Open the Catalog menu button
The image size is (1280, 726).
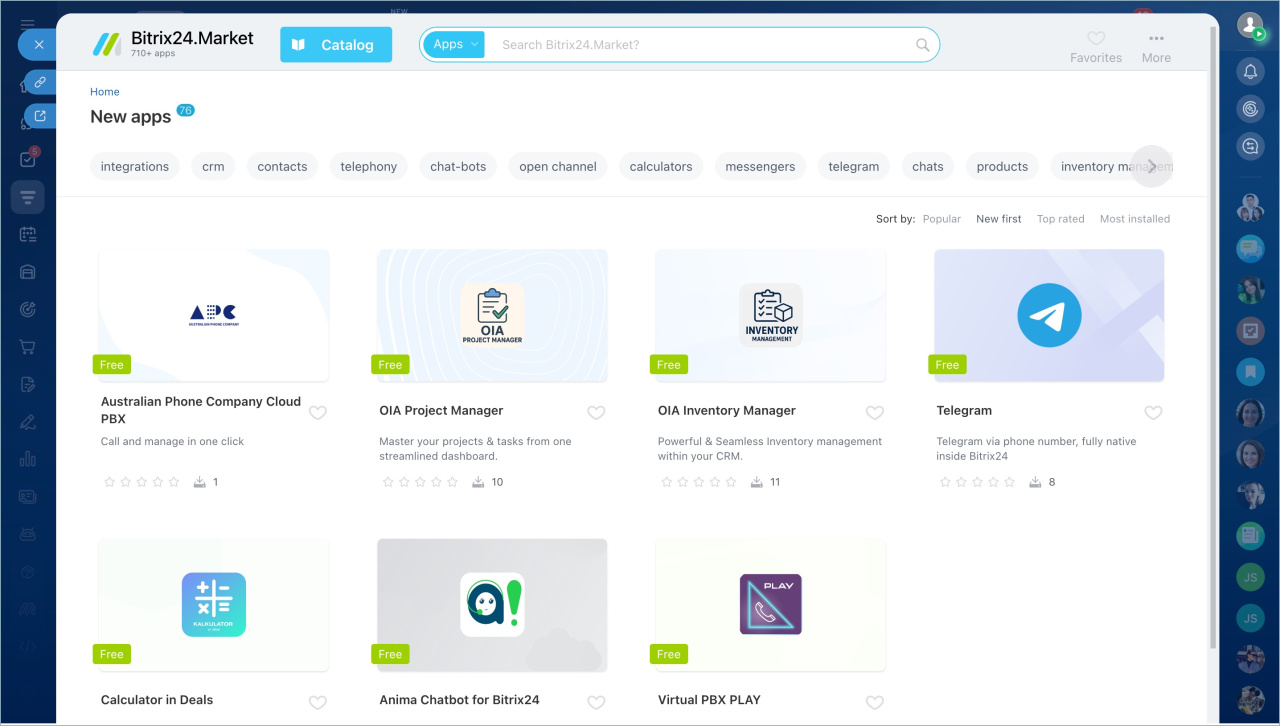[x=336, y=45]
